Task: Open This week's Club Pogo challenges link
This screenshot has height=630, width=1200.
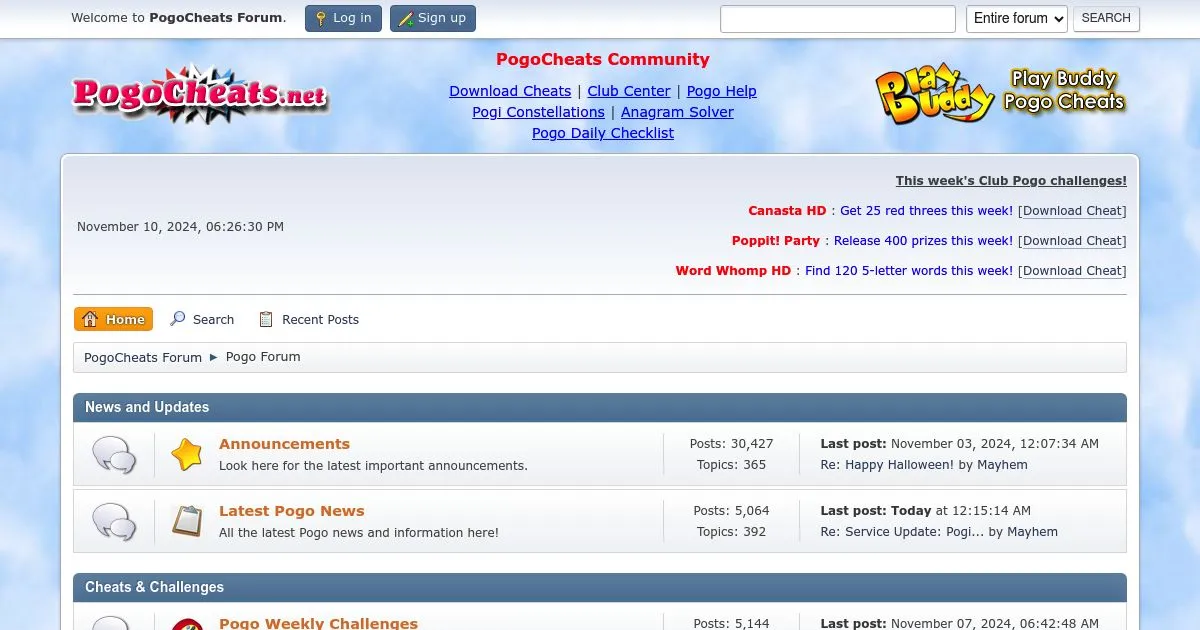Action: pos(1011,181)
